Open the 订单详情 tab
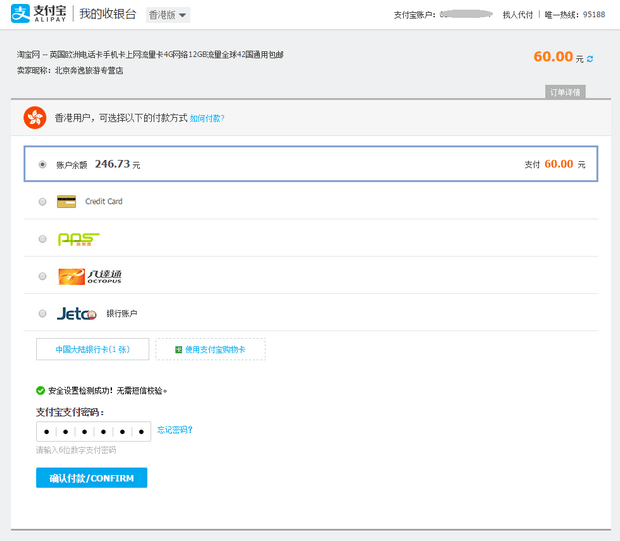Image resolution: width=620 pixels, height=541 pixels. 565,92
